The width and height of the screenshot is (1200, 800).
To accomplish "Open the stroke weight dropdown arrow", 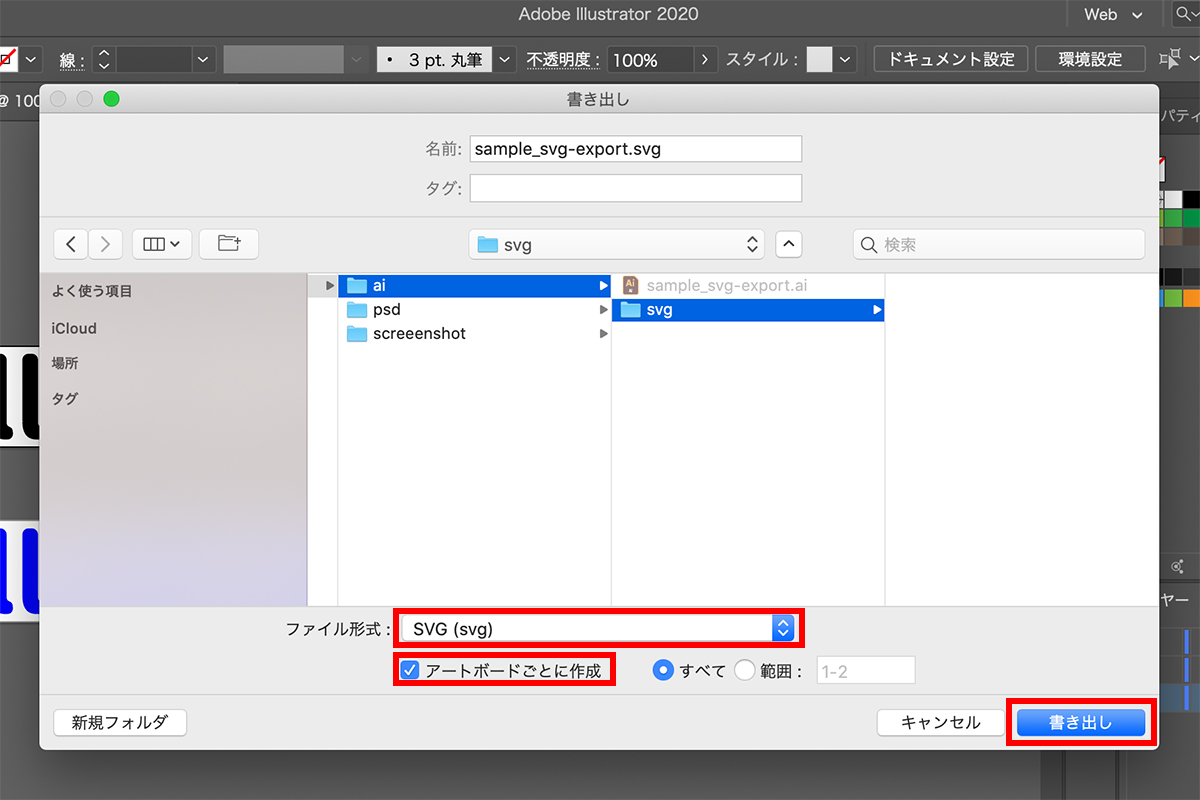I will coord(204,60).
